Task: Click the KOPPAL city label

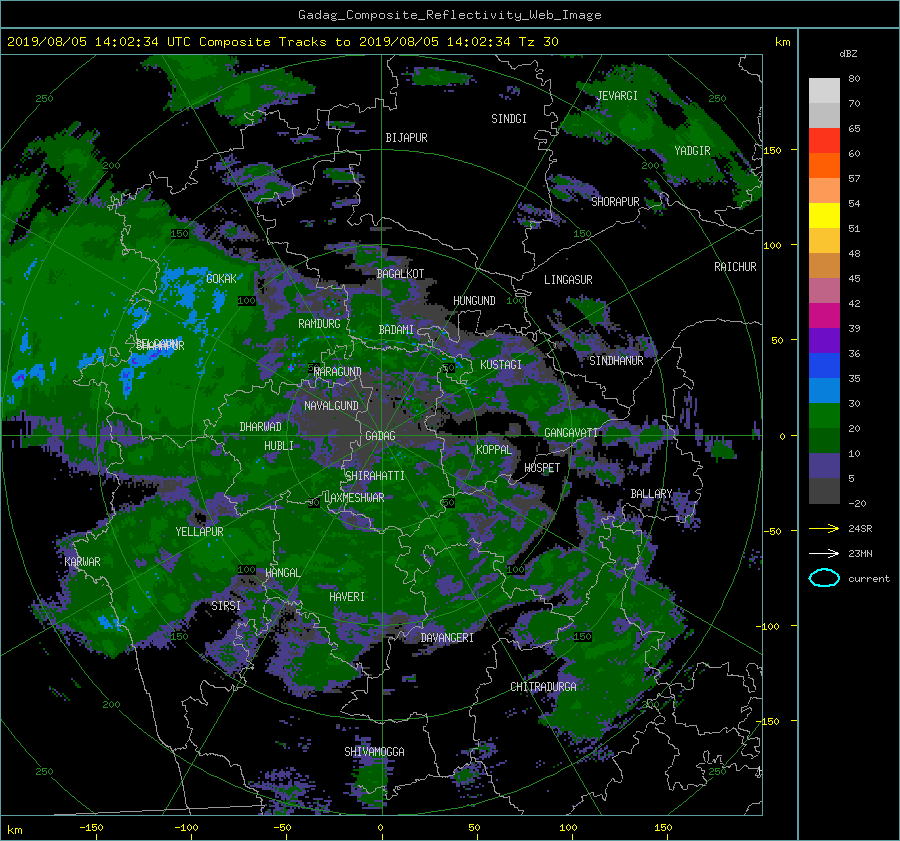Action: [x=494, y=450]
